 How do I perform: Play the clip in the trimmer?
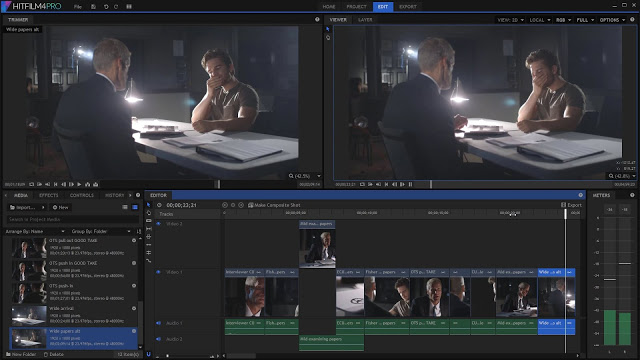[x=79, y=184]
